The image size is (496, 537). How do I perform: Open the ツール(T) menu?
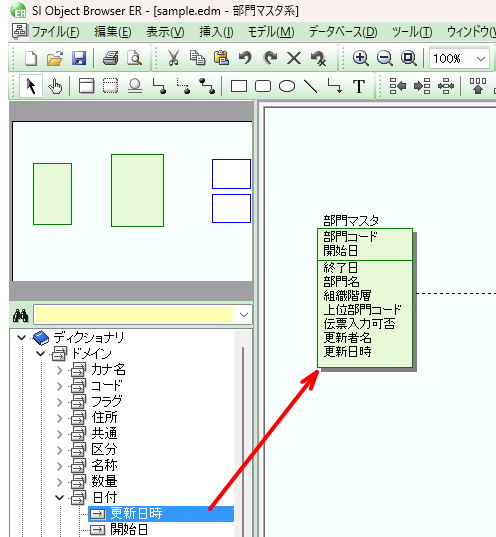(412, 32)
